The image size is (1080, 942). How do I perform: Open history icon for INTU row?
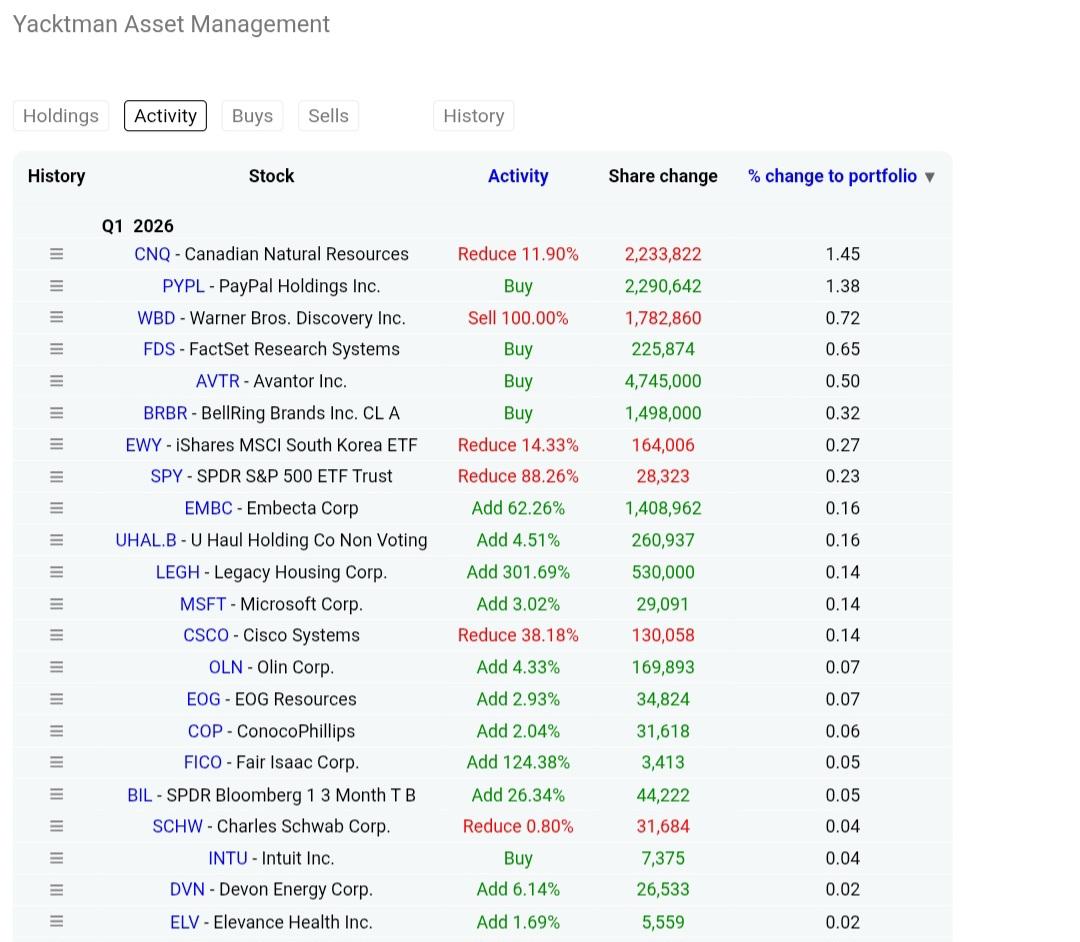[x=56, y=858]
